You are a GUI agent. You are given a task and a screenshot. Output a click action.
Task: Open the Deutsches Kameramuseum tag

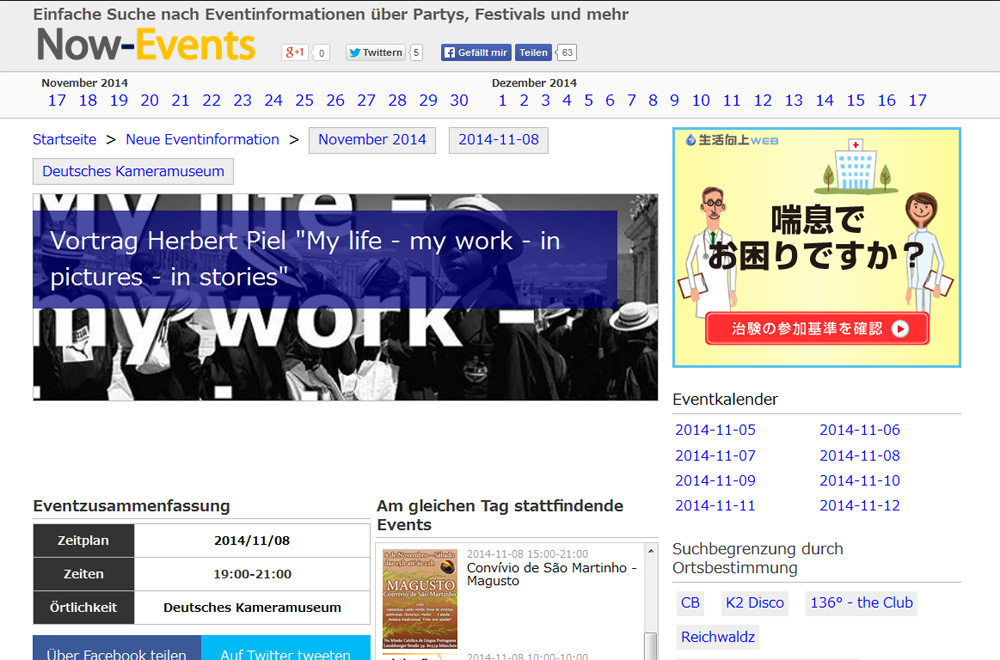[x=133, y=172]
